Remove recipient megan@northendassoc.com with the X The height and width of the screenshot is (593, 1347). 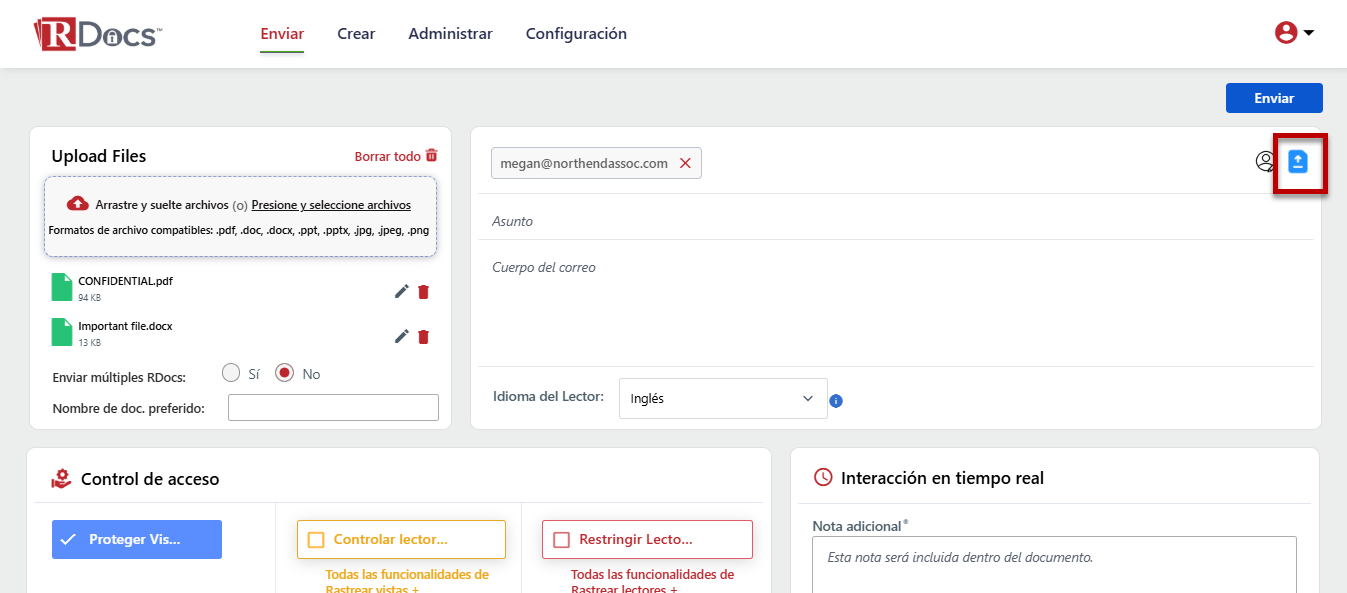pos(685,163)
